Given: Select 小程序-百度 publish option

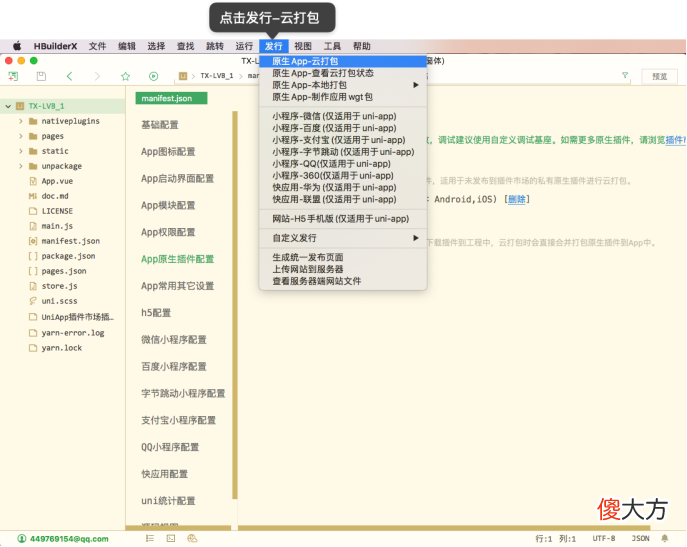Looking at the screenshot, I should [x=343, y=128].
